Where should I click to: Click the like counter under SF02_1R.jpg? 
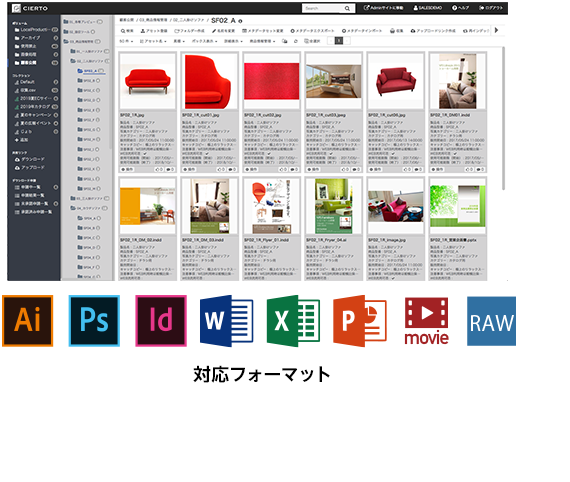coord(159,170)
